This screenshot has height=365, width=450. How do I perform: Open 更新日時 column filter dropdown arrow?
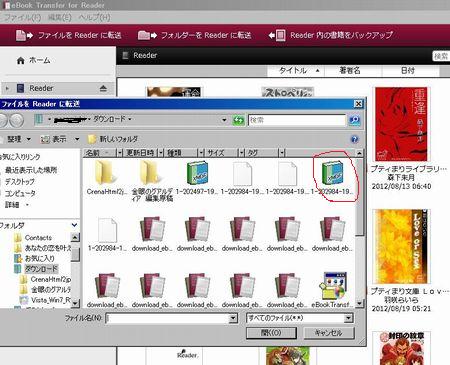[x=161, y=153]
